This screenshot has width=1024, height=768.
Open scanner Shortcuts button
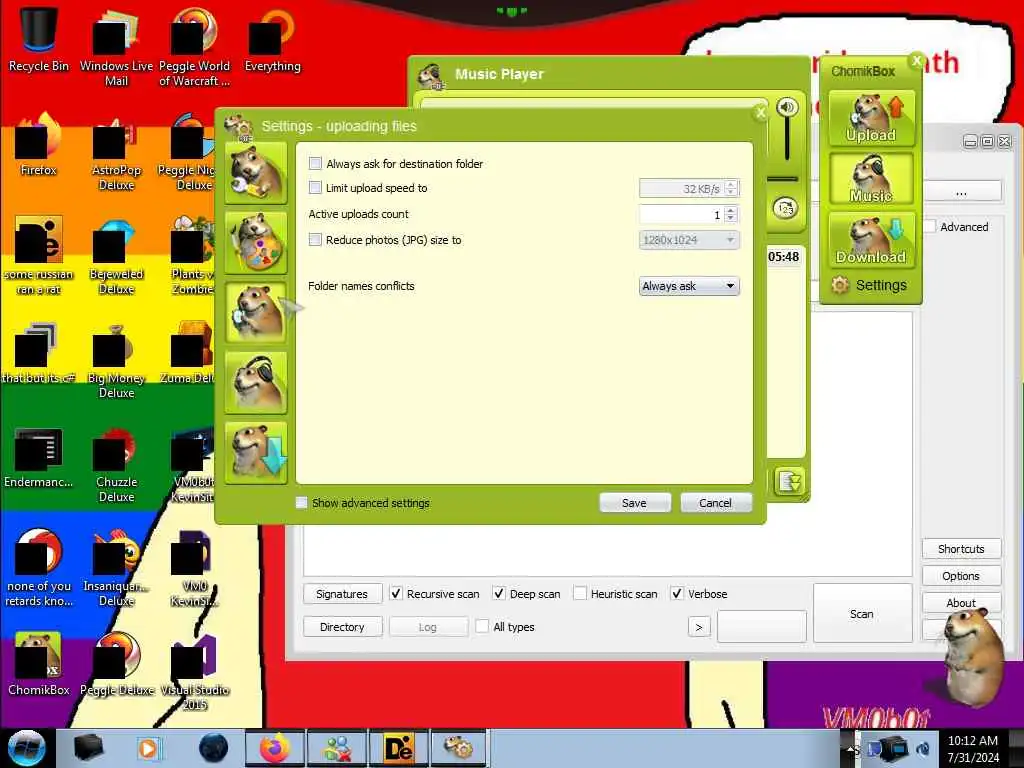click(961, 549)
